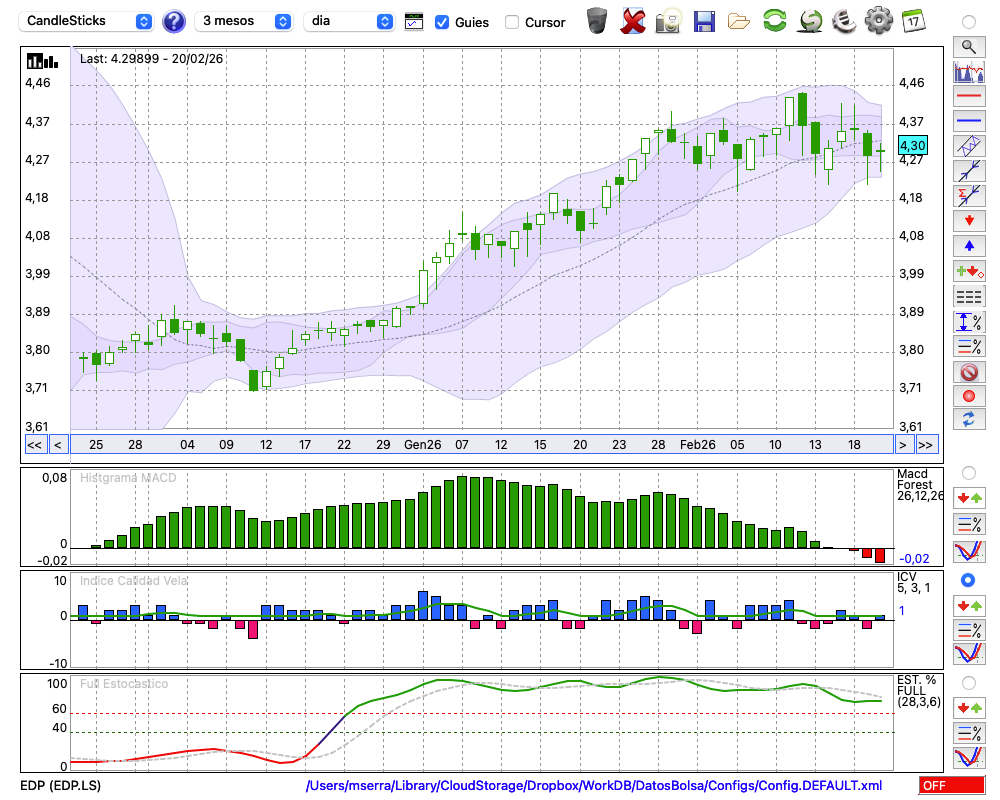This screenshot has height=800, width=1000.
Task: Open settings with the gear icon
Action: pos(879,21)
